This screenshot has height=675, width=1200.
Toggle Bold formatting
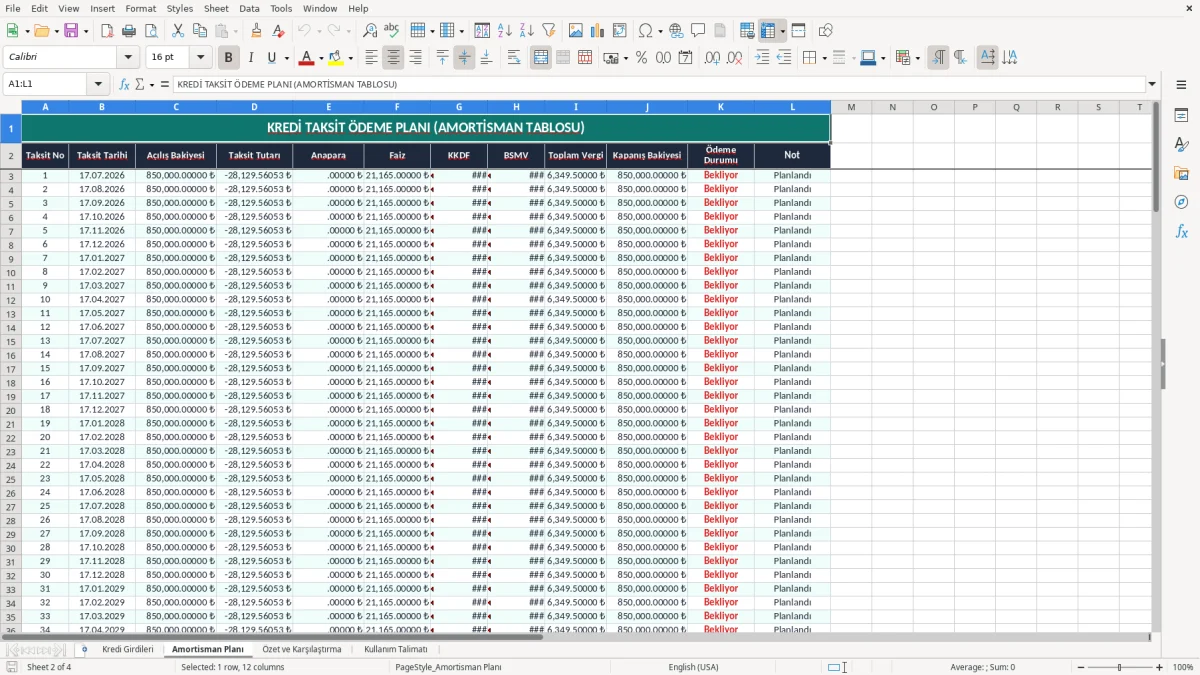click(229, 58)
